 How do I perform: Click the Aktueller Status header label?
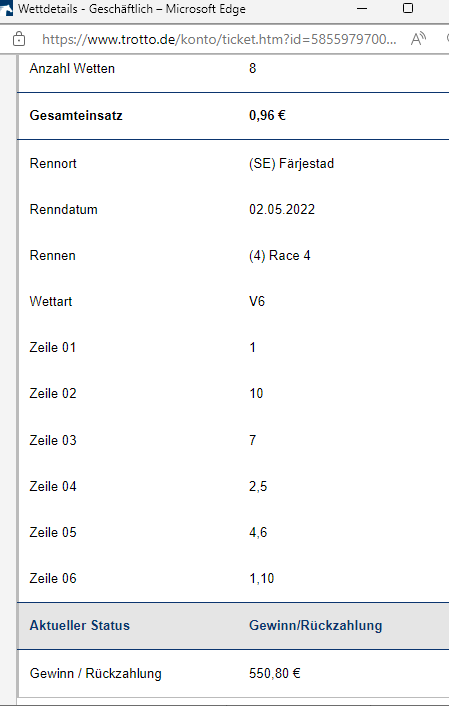[80, 625]
